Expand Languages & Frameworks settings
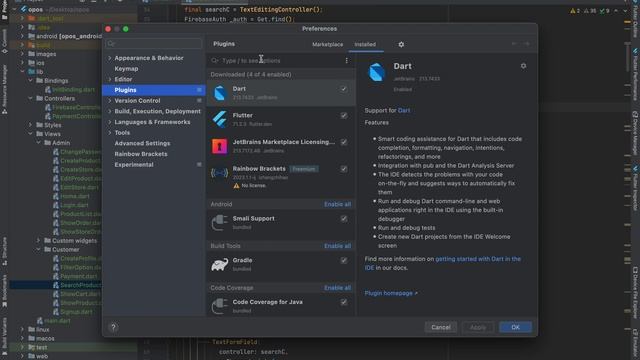The height and width of the screenshot is (360, 640). click(x=109, y=122)
